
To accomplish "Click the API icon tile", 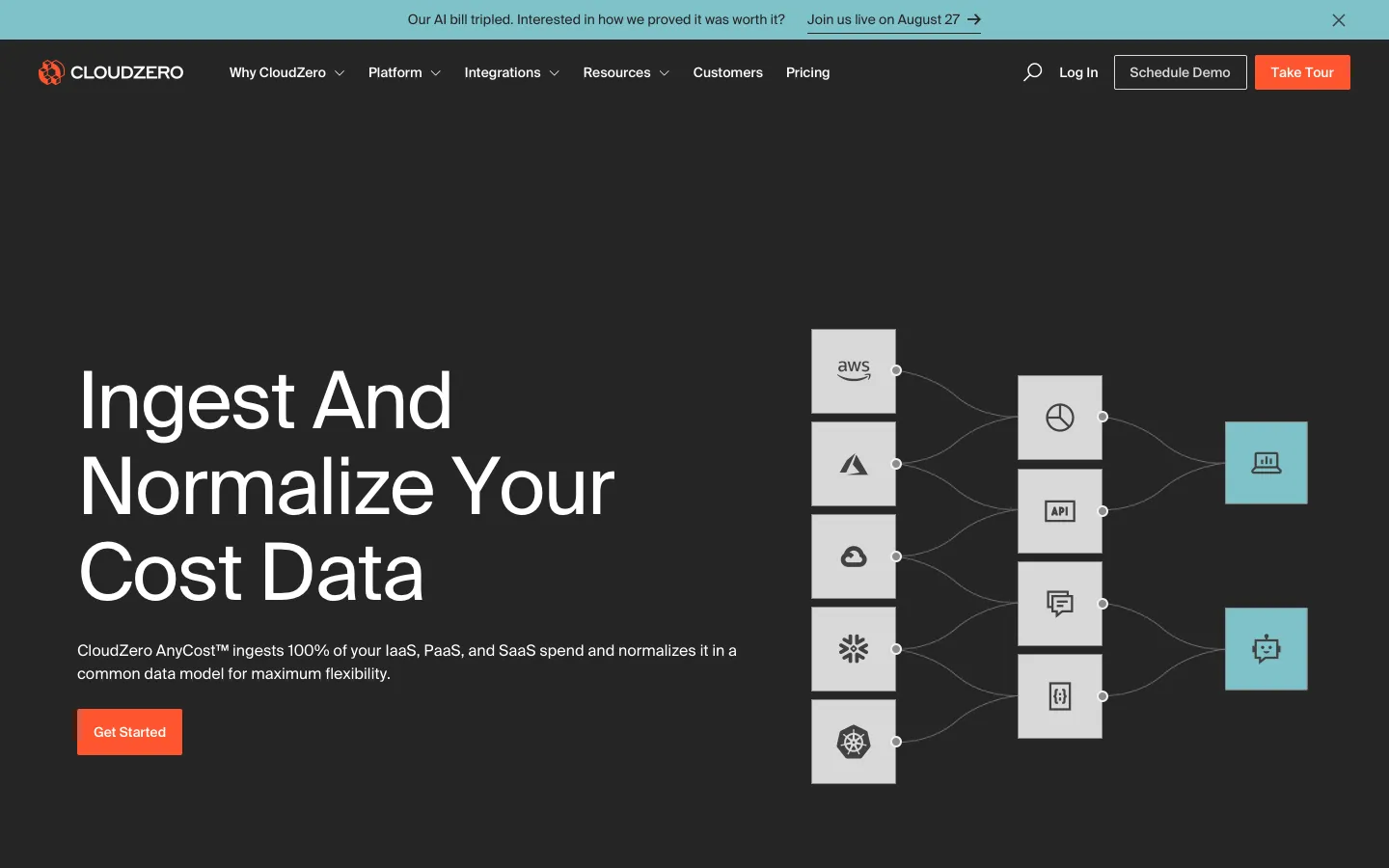I will coord(1060,511).
